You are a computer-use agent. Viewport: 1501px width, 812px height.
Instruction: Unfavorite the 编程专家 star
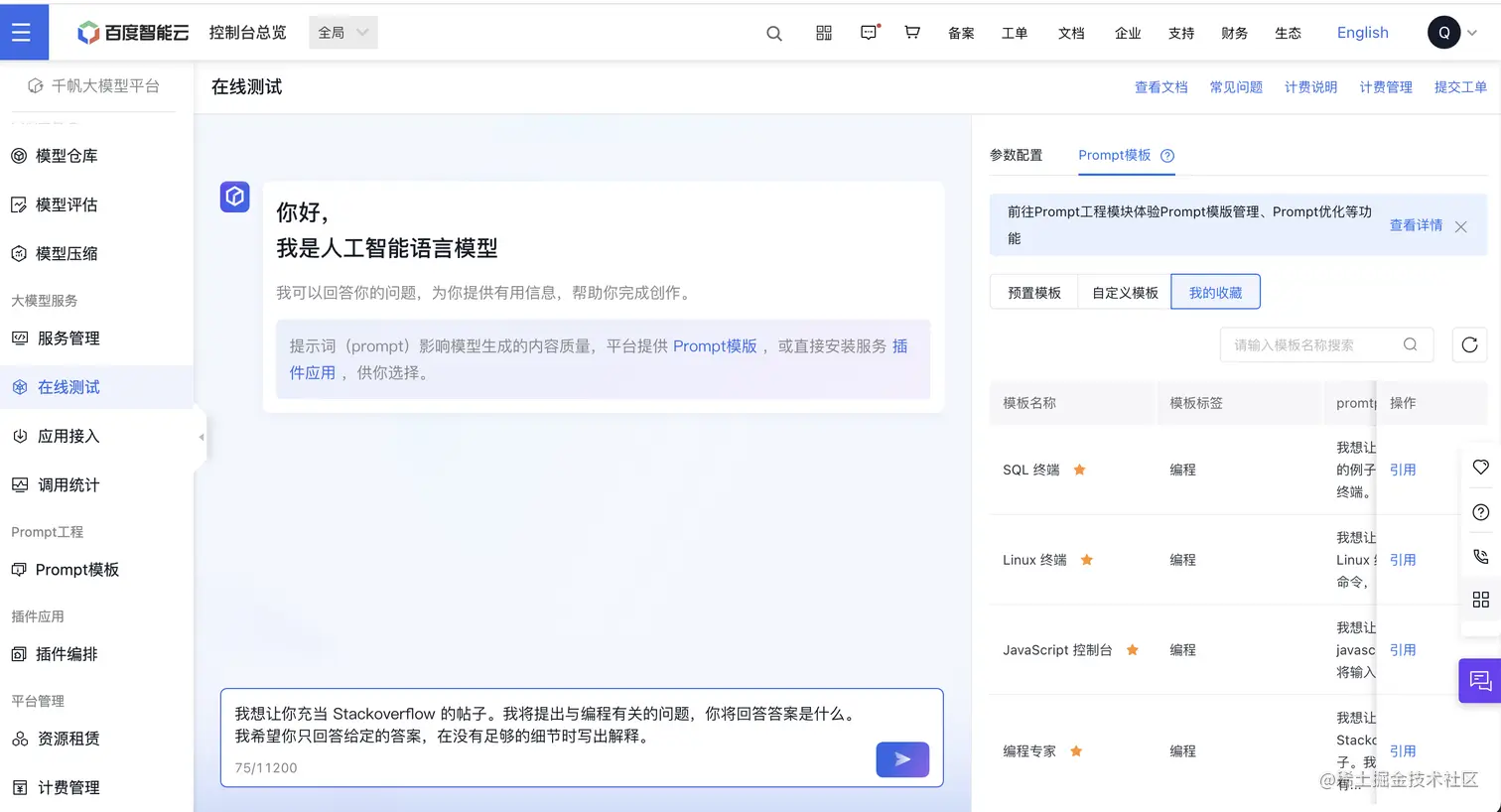[x=1076, y=750]
